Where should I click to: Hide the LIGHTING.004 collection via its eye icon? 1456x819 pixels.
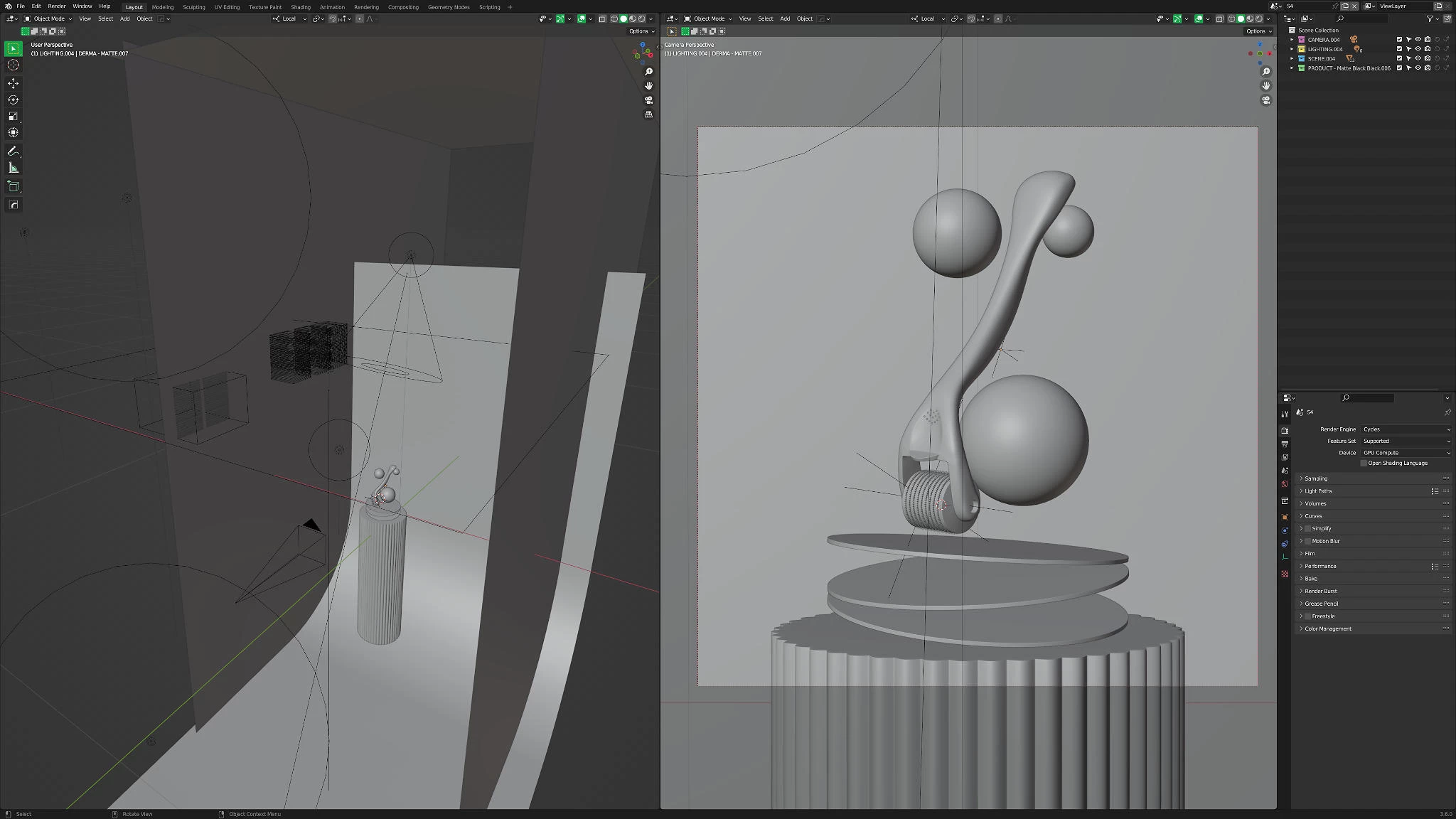[1417, 49]
